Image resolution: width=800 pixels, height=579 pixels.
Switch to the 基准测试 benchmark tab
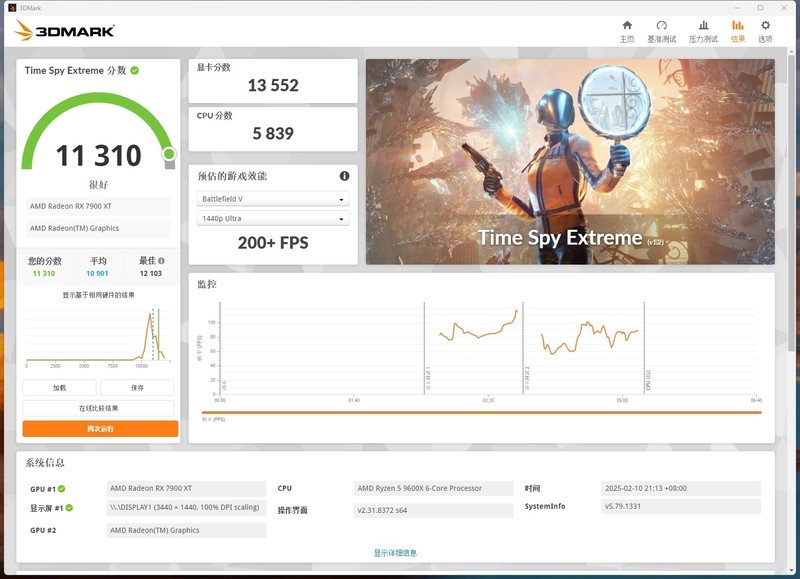(x=662, y=30)
